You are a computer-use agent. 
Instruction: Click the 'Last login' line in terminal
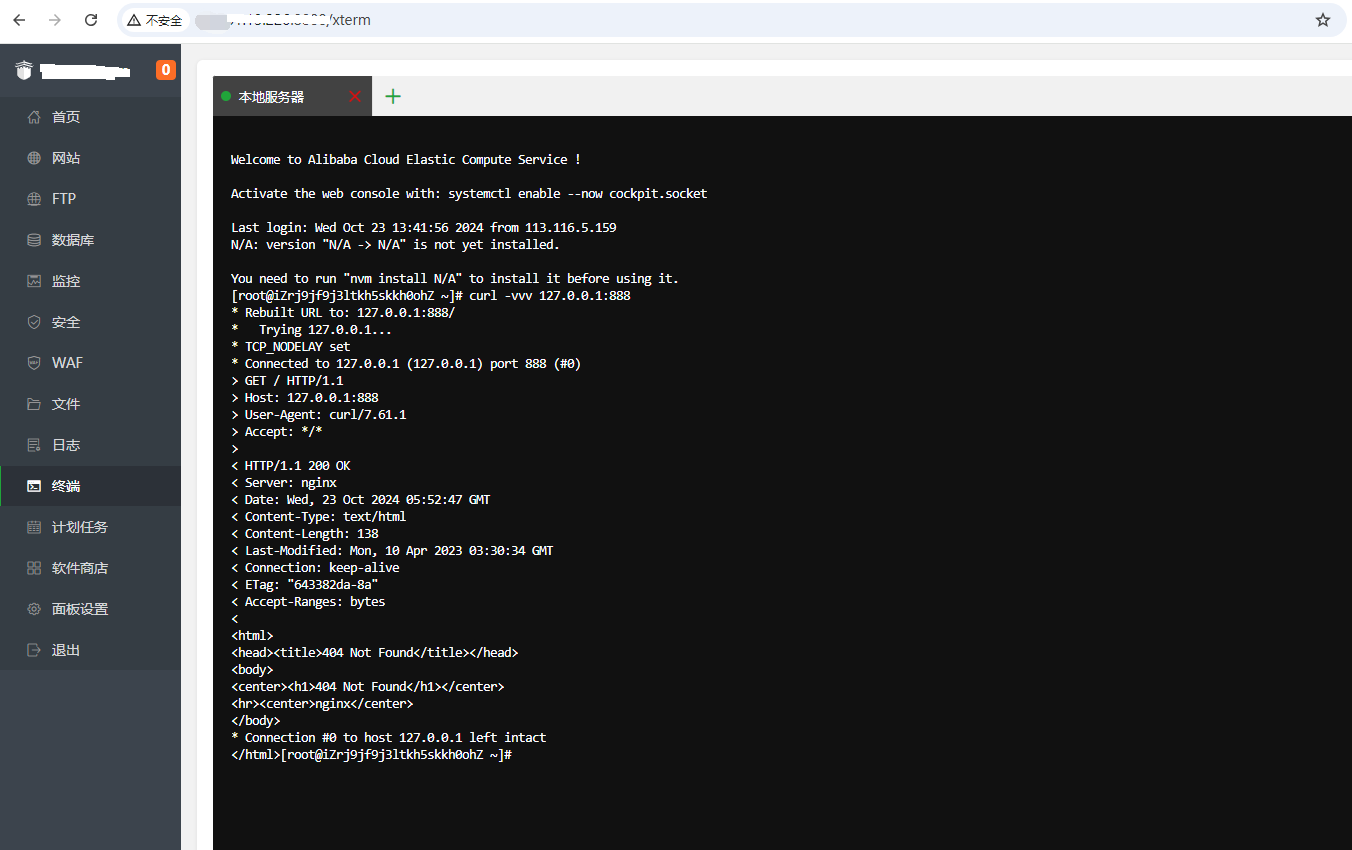(x=424, y=228)
